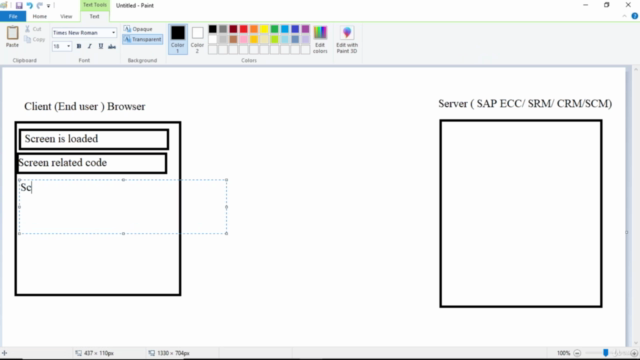Click the Text Tools contextual tab
The height and width of the screenshot is (360, 640).
(x=95, y=5)
